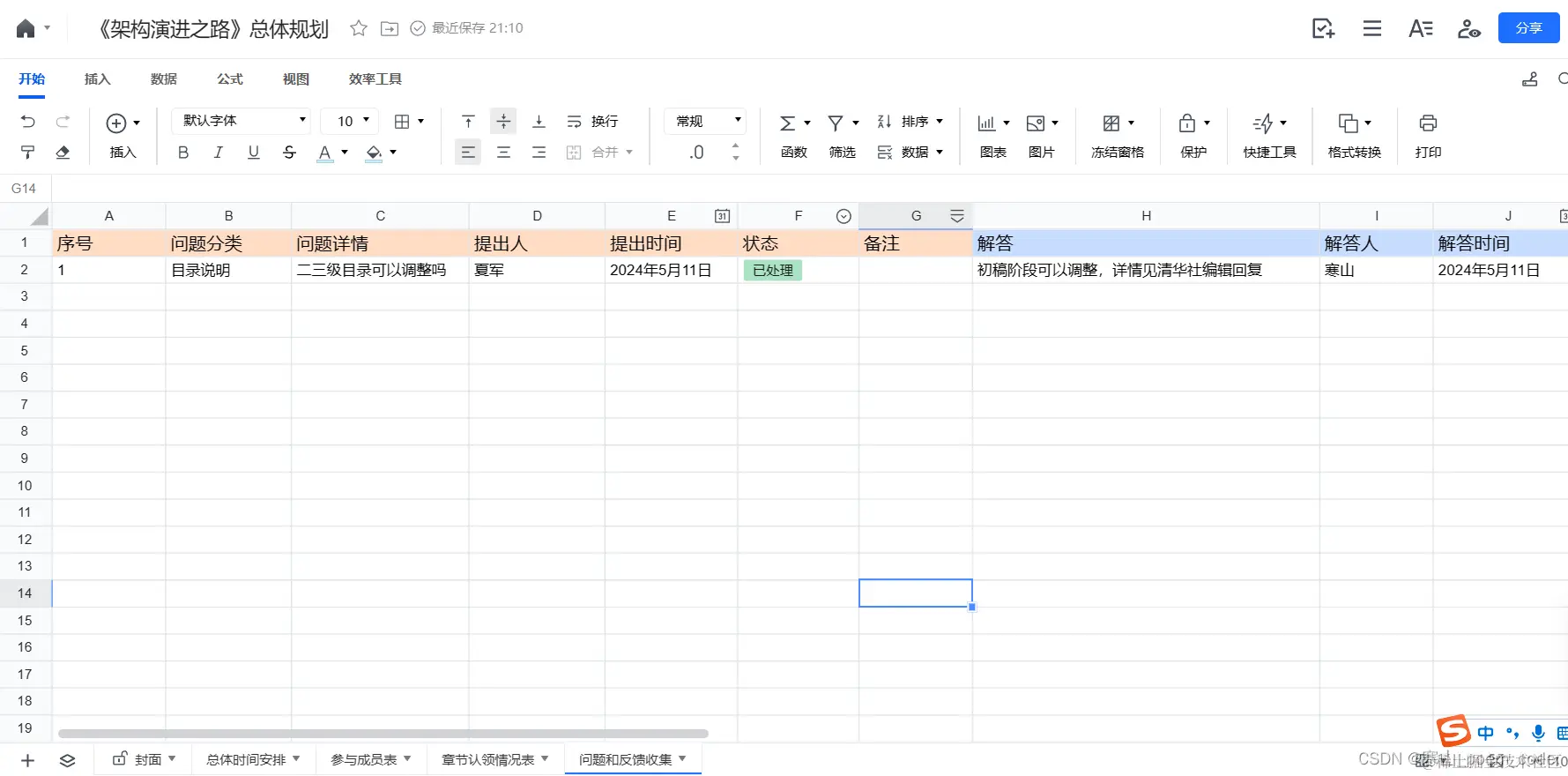The width and height of the screenshot is (1568, 776).
Task: Switch to the 总体时间安排 sheet
Action: tap(246, 759)
